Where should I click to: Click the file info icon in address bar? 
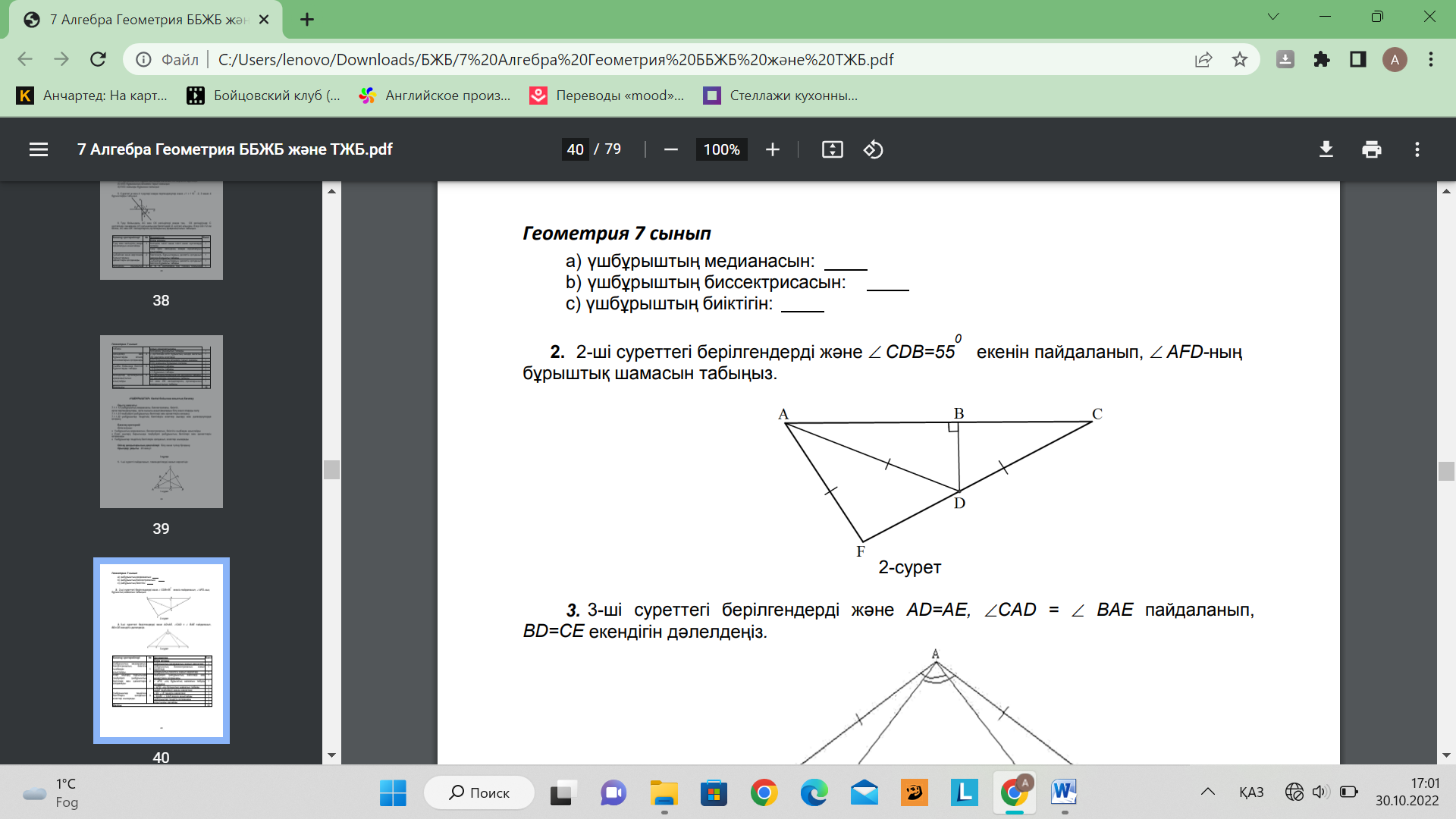click(x=143, y=59)
